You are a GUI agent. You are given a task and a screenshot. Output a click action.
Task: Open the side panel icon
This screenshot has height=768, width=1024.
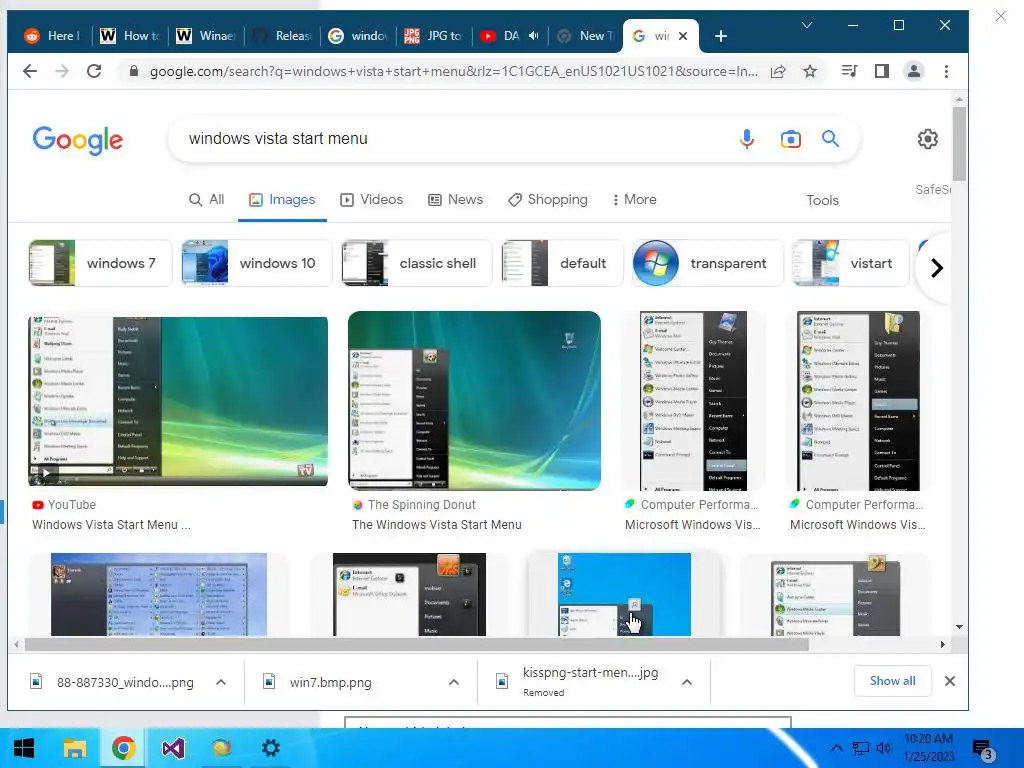[882, 71]
